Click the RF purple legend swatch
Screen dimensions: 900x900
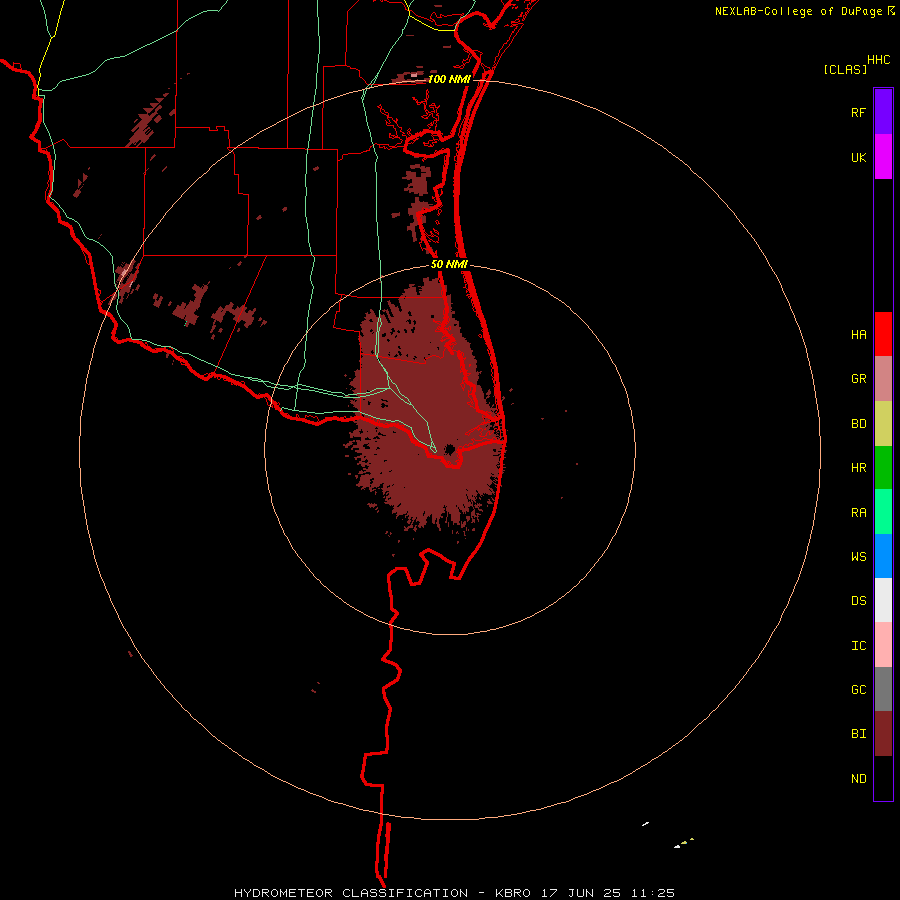click(883, 112)
